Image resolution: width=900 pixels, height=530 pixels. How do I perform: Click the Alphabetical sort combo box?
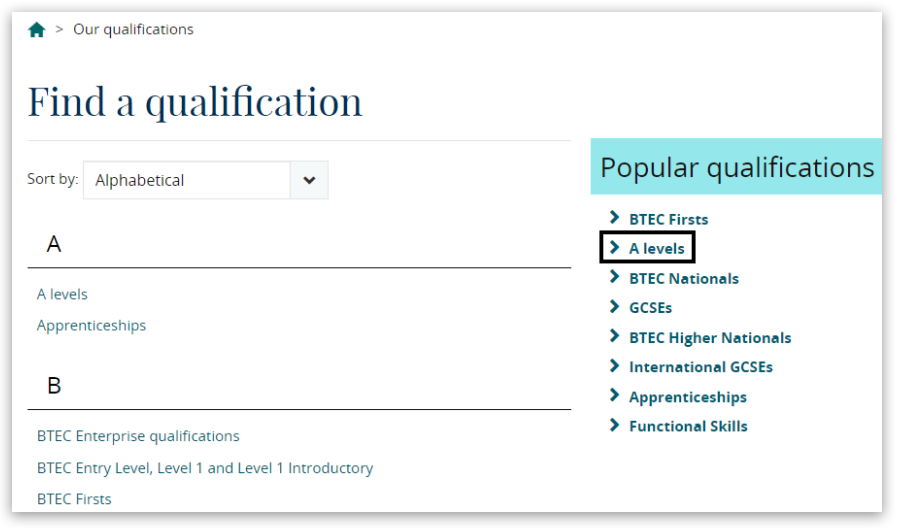point(187,180)
